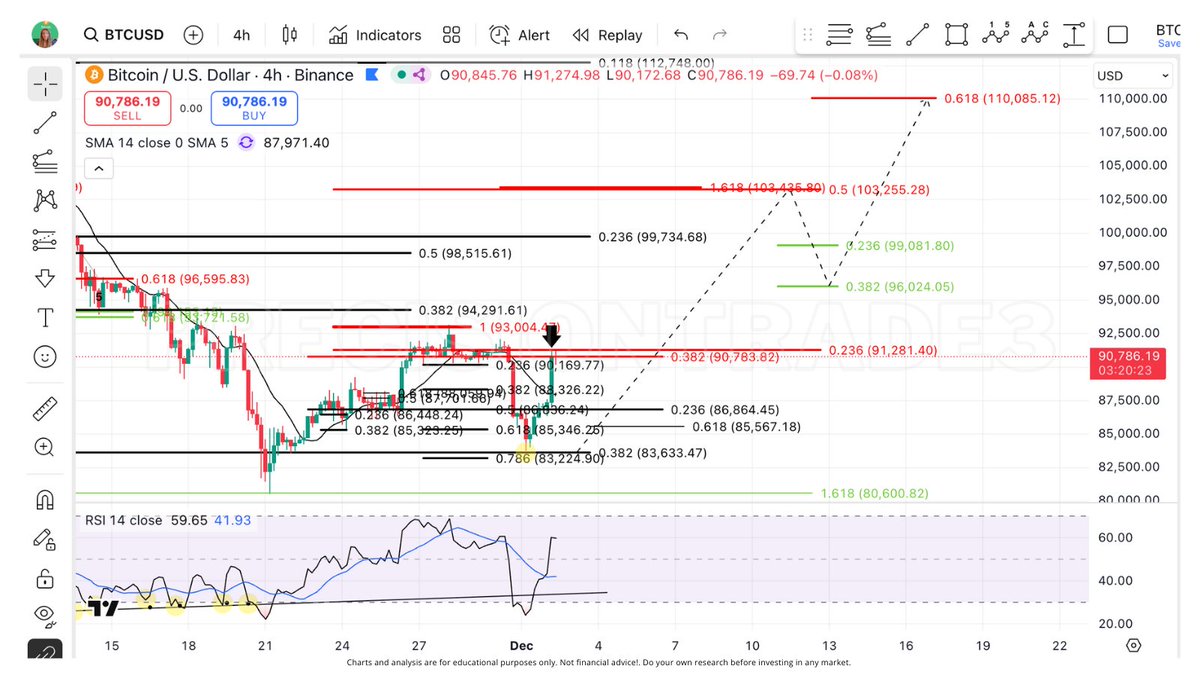Grab the floating toolbar drag handle
This screenshot has width=1200, height=675.
tap(808, 35)
